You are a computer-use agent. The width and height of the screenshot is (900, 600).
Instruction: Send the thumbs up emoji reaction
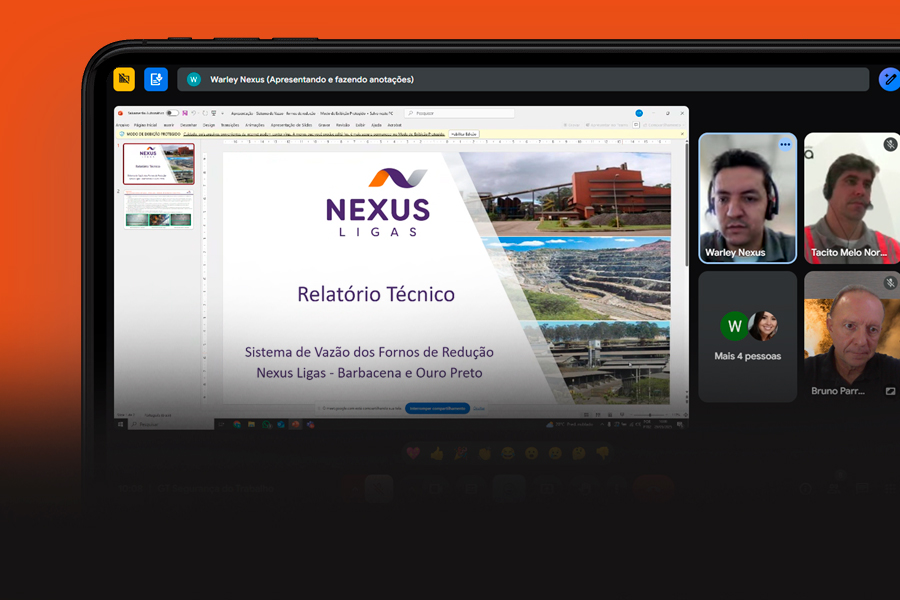coord(437,454)
